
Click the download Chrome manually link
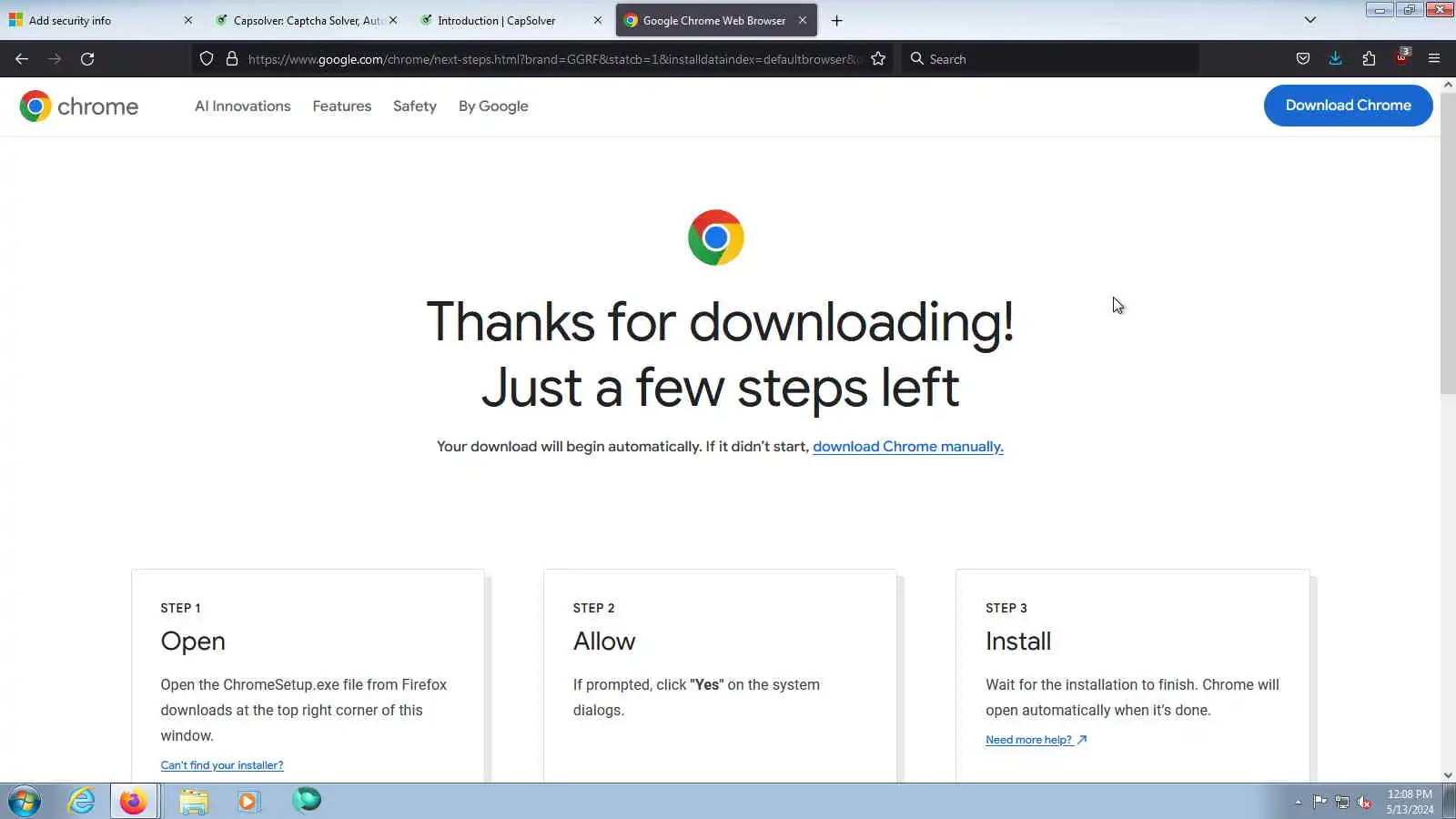coord(908,447)
